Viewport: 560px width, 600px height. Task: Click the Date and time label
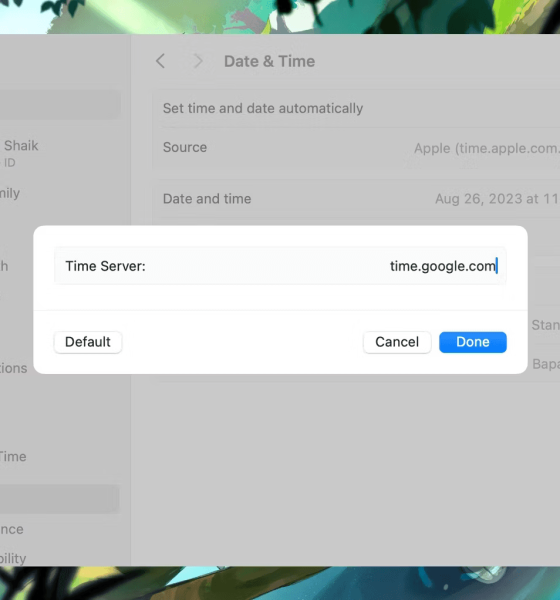tap(207, 199)
